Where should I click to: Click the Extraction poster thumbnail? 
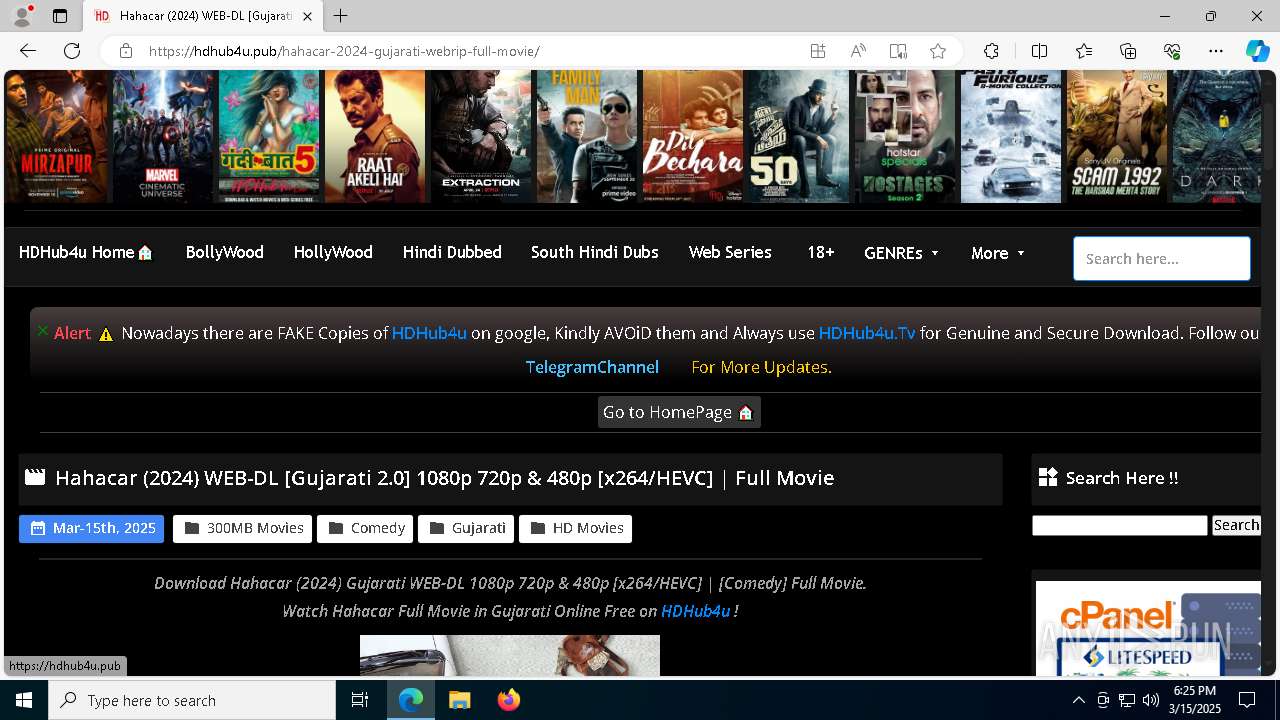click(x=481, y=137)
